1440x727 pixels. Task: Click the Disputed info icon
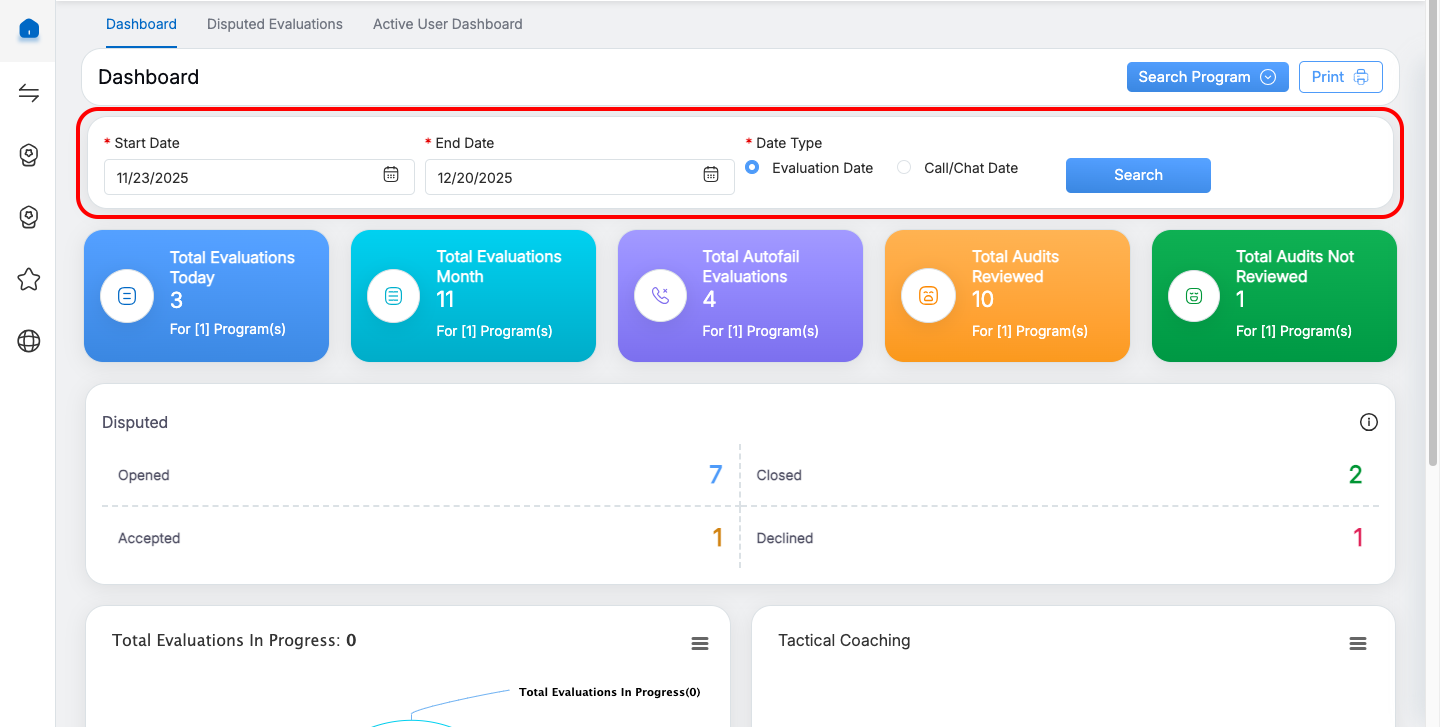click(x=1369, y=422)
